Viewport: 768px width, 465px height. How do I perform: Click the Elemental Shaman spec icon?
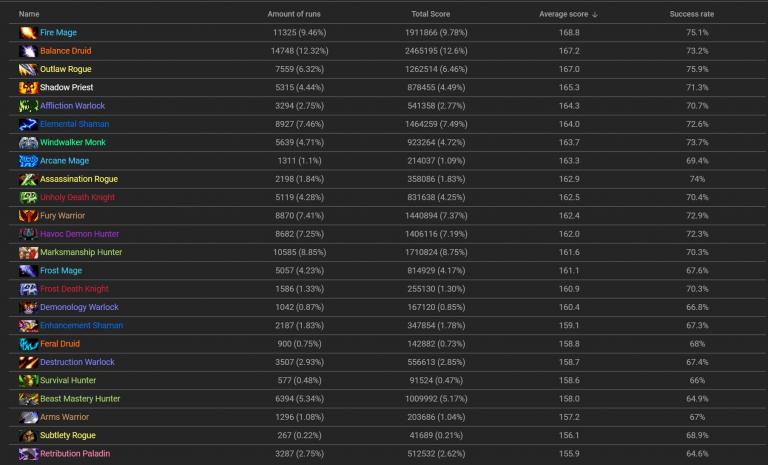coord(28,124)
